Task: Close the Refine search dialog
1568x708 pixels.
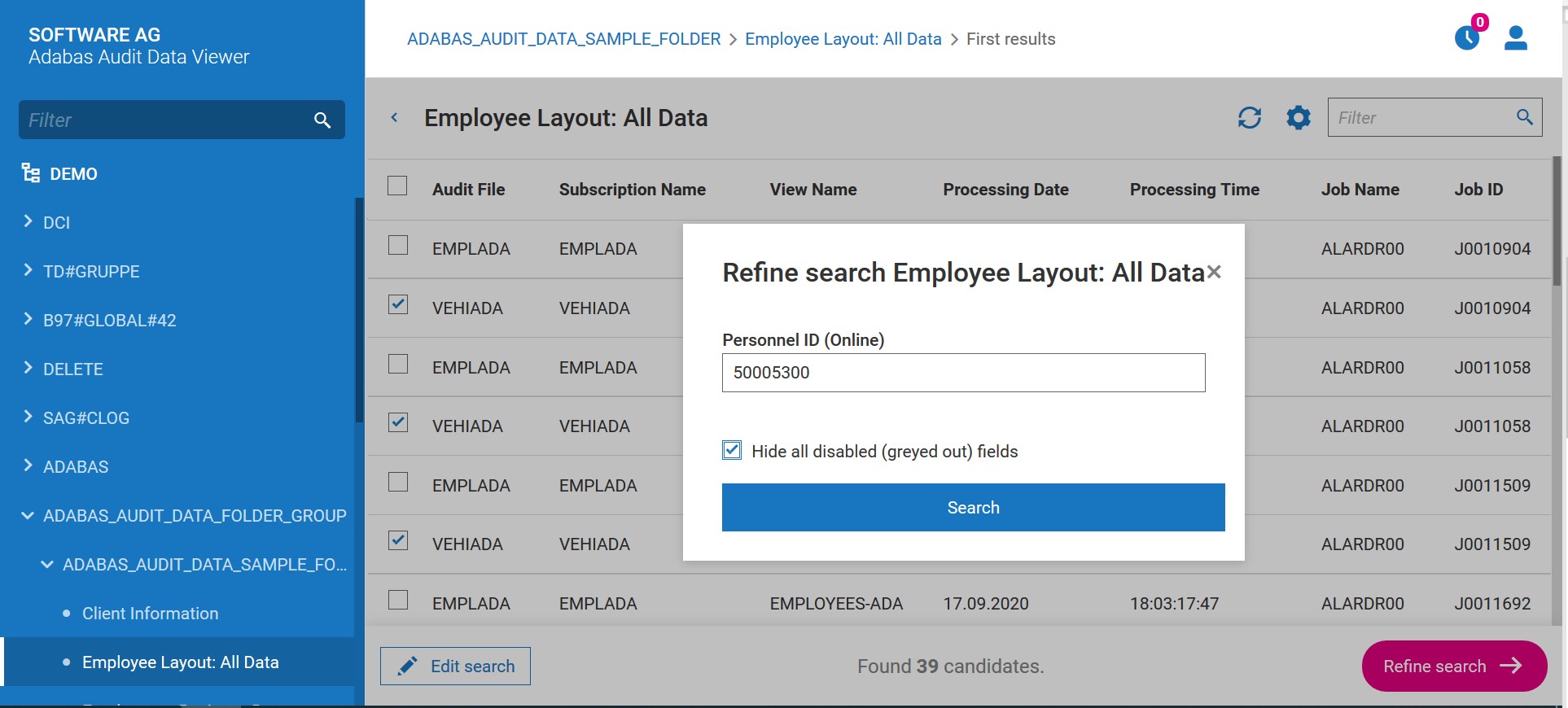Action: 1214,272
